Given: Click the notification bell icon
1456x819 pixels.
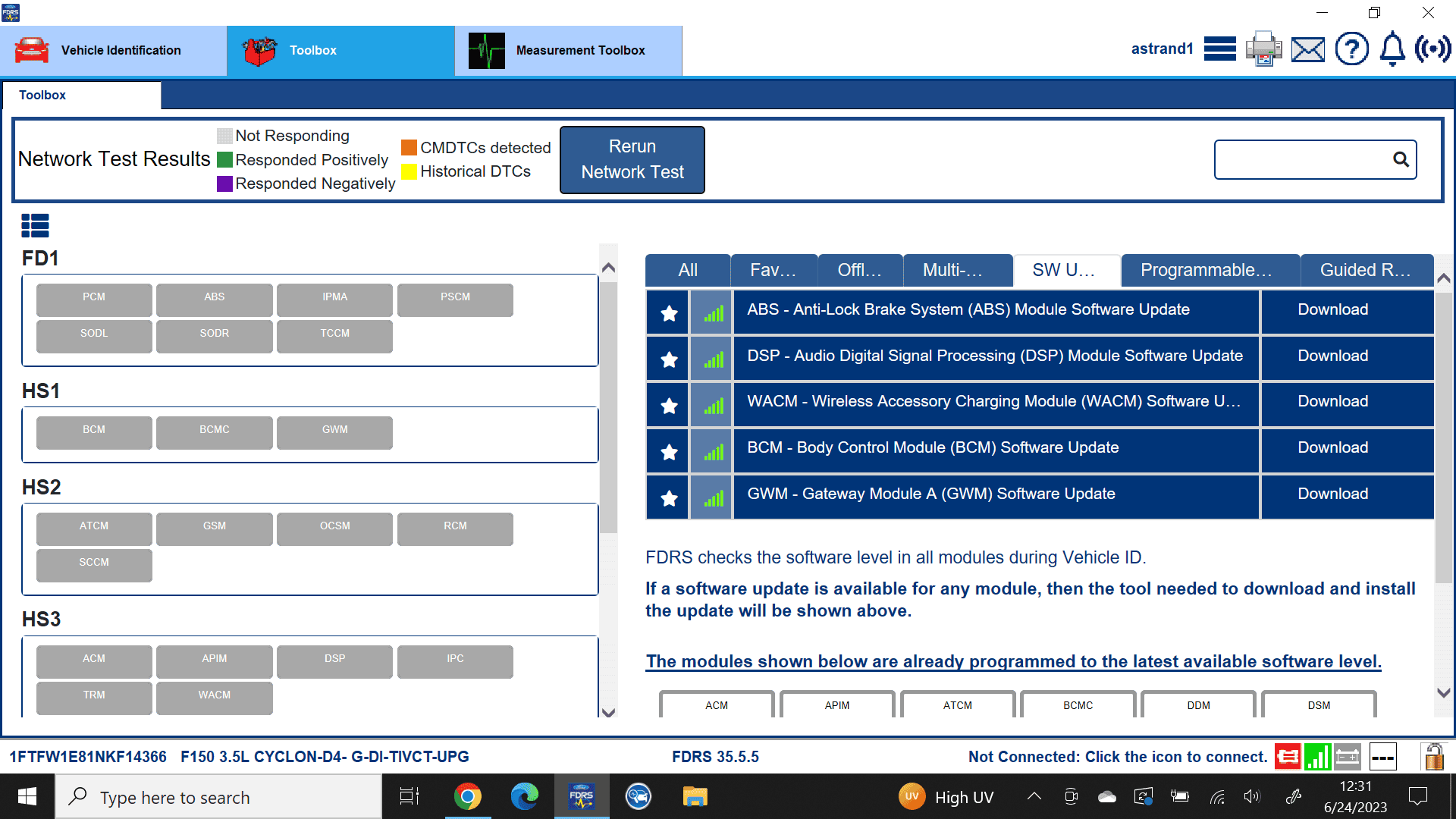Looking at the screenshot, I should [x=1392, y=49].
